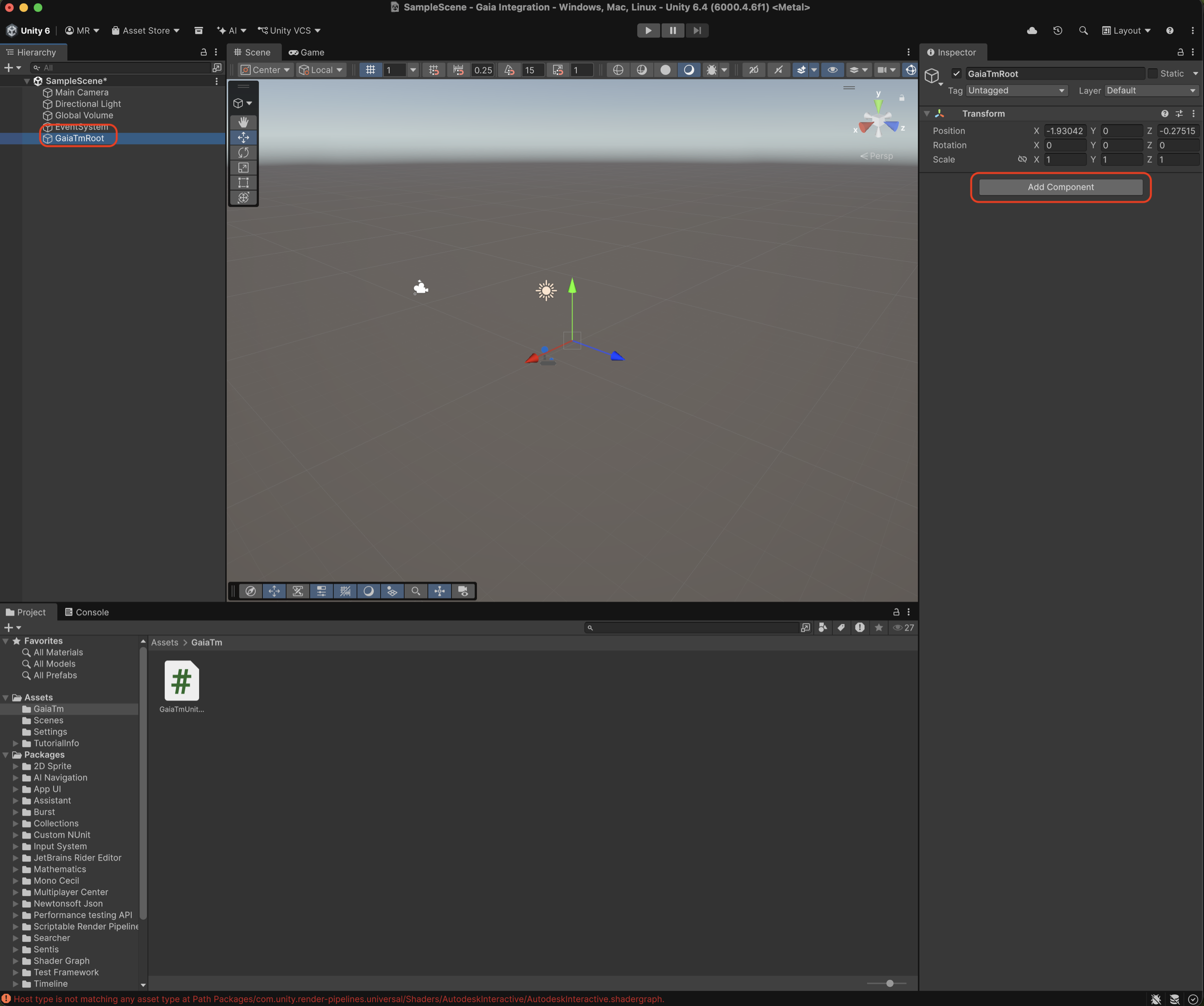The image size is (1204, 1006).
Task: Open the Asset Store dropdown
Action: pos(145,31)
